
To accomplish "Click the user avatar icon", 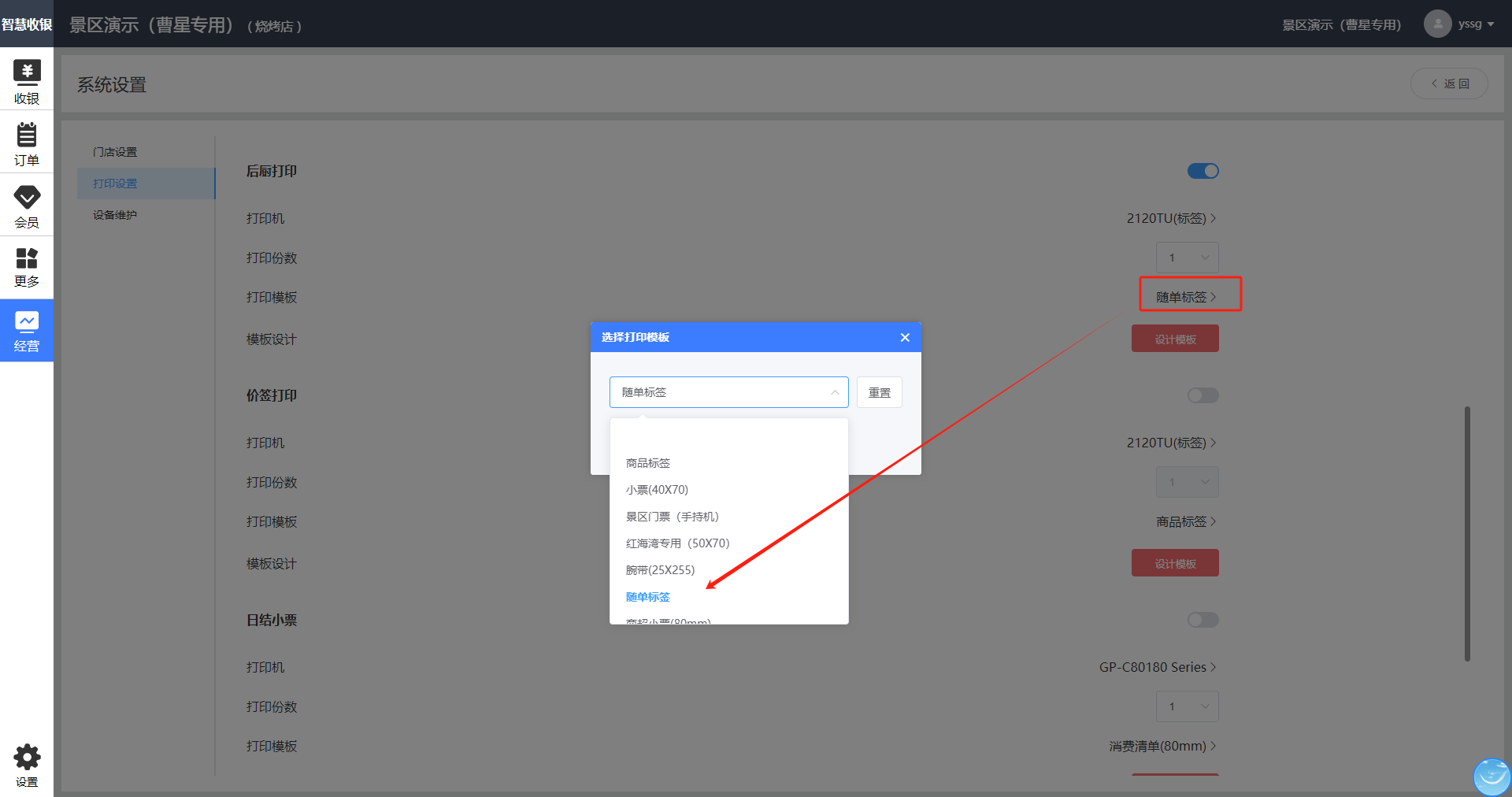I will (x=1437, y=24).
